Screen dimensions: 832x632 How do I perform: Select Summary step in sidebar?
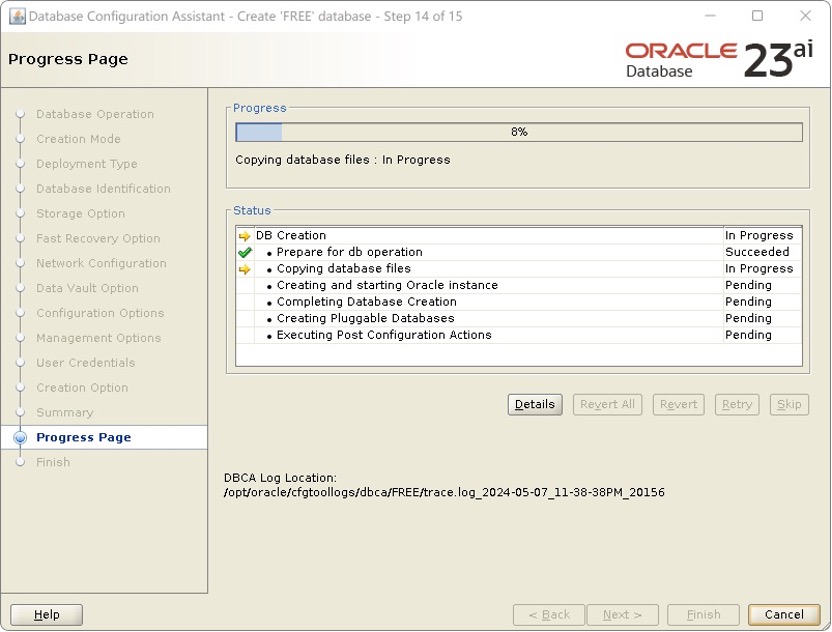tap(65, 413)
